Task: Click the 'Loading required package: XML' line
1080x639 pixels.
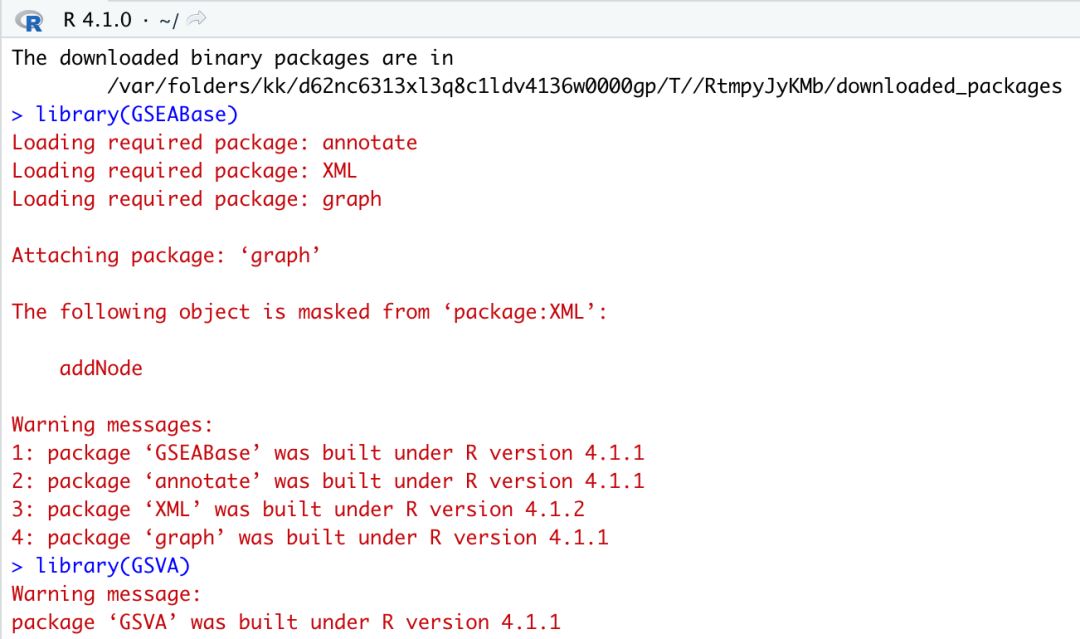Action: 184,171
